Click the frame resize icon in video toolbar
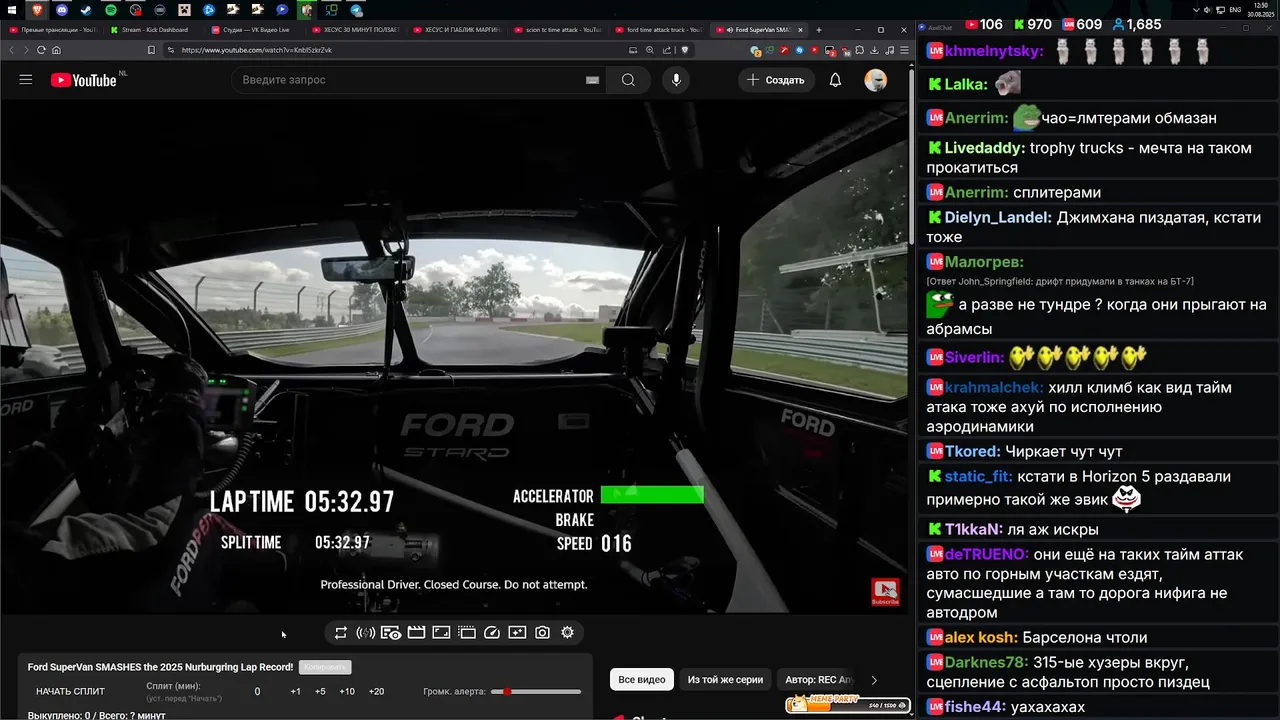The height and width of the screenshot is (720, 1280). [441, 633]
